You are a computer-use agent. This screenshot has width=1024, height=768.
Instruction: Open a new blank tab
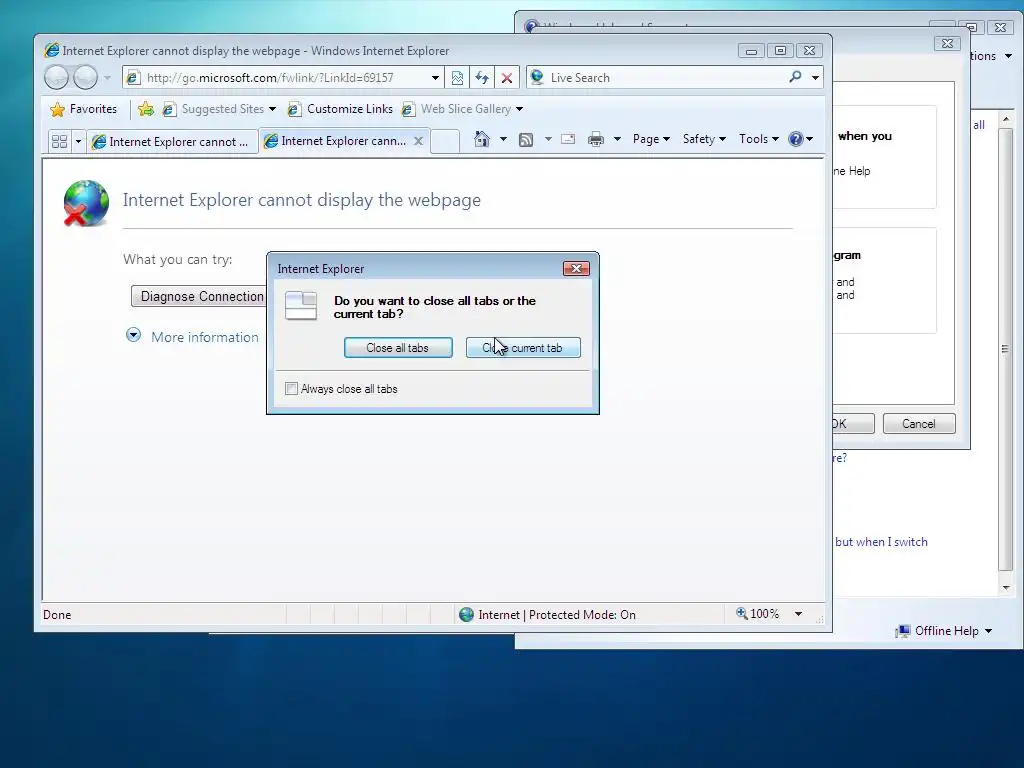[x=445, y=141]
